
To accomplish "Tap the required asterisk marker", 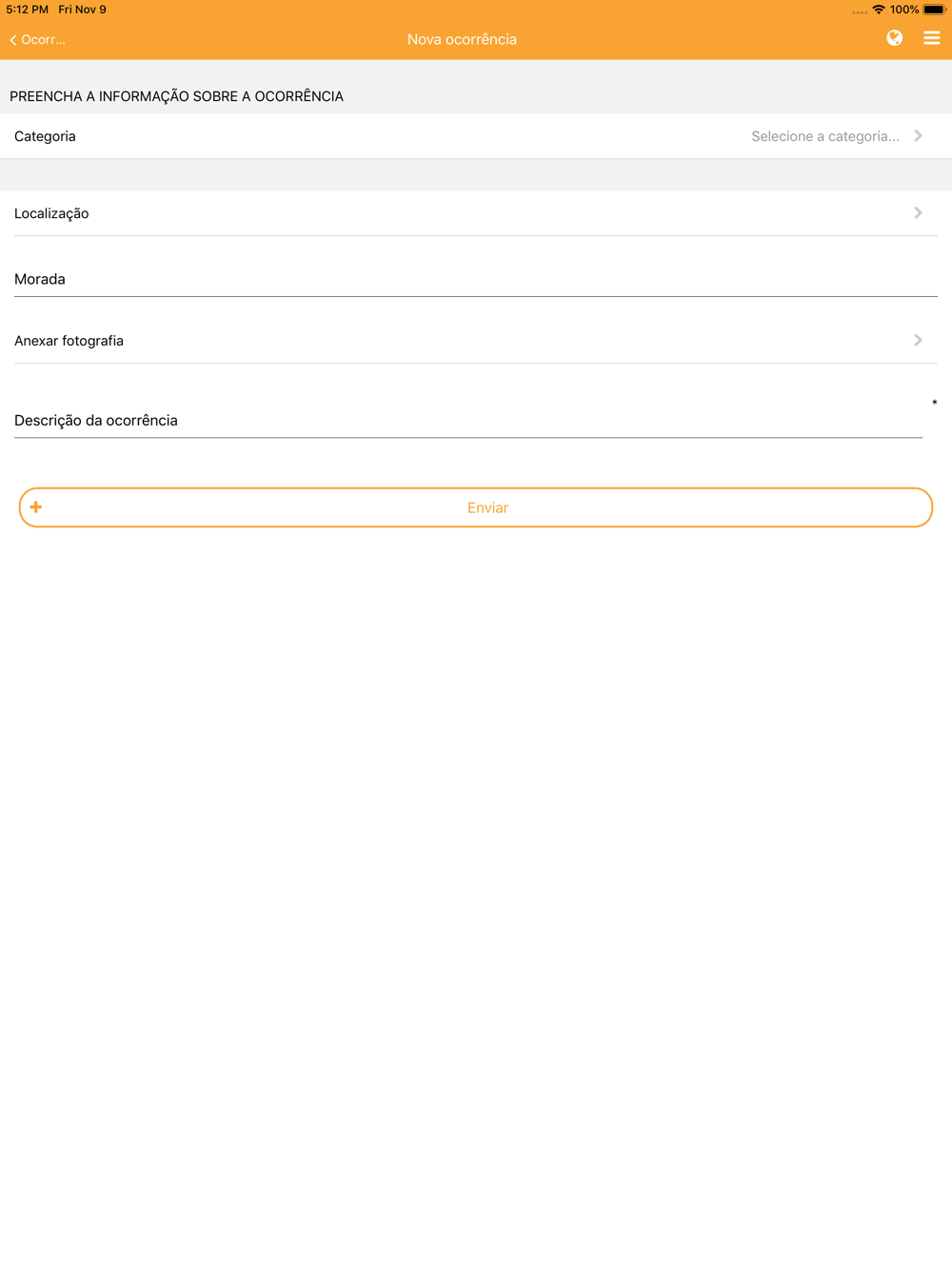I will pyautogui.click(x=935, y=403).
